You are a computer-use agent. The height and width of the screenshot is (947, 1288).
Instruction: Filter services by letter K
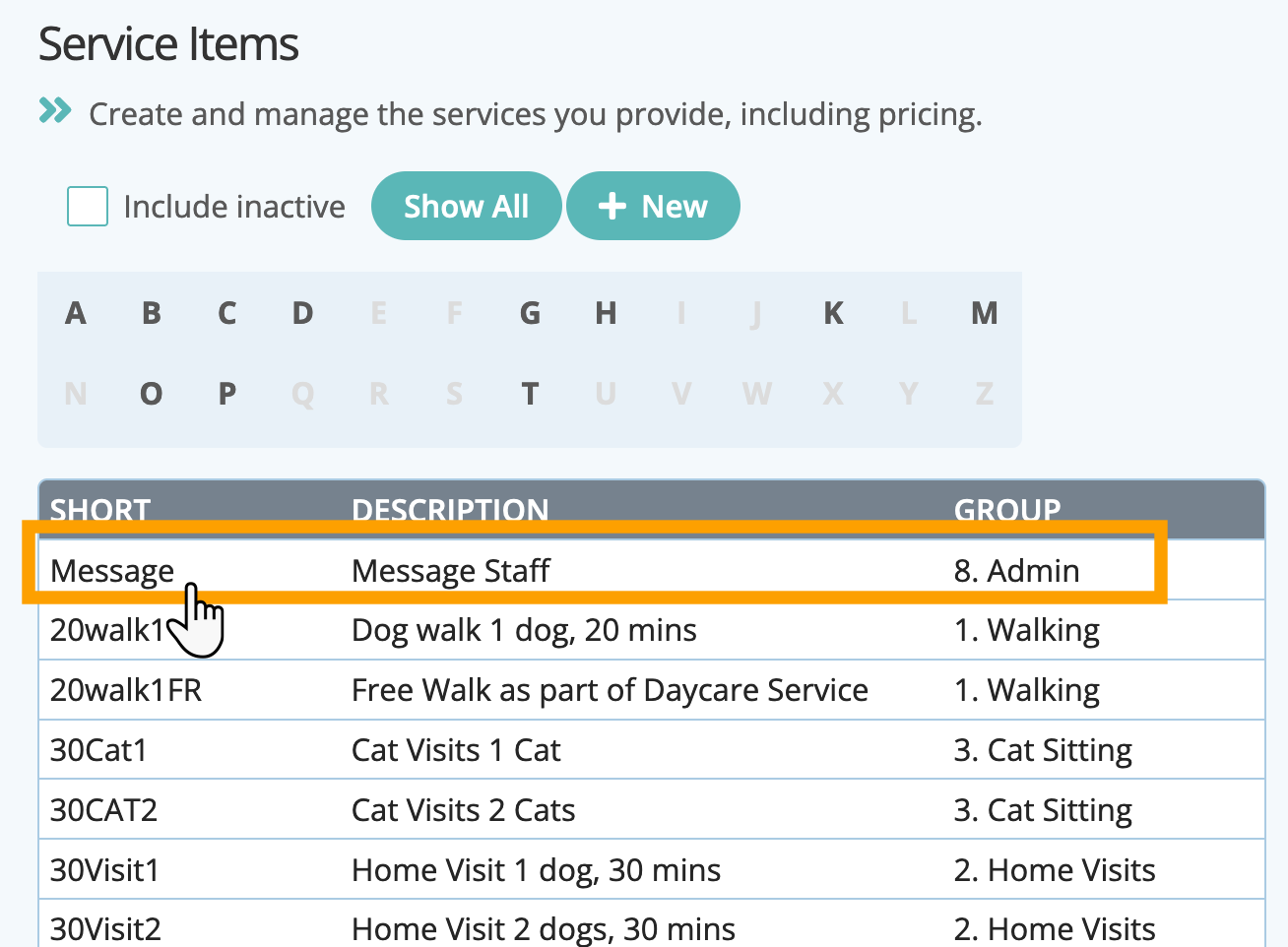click(833, 313)
